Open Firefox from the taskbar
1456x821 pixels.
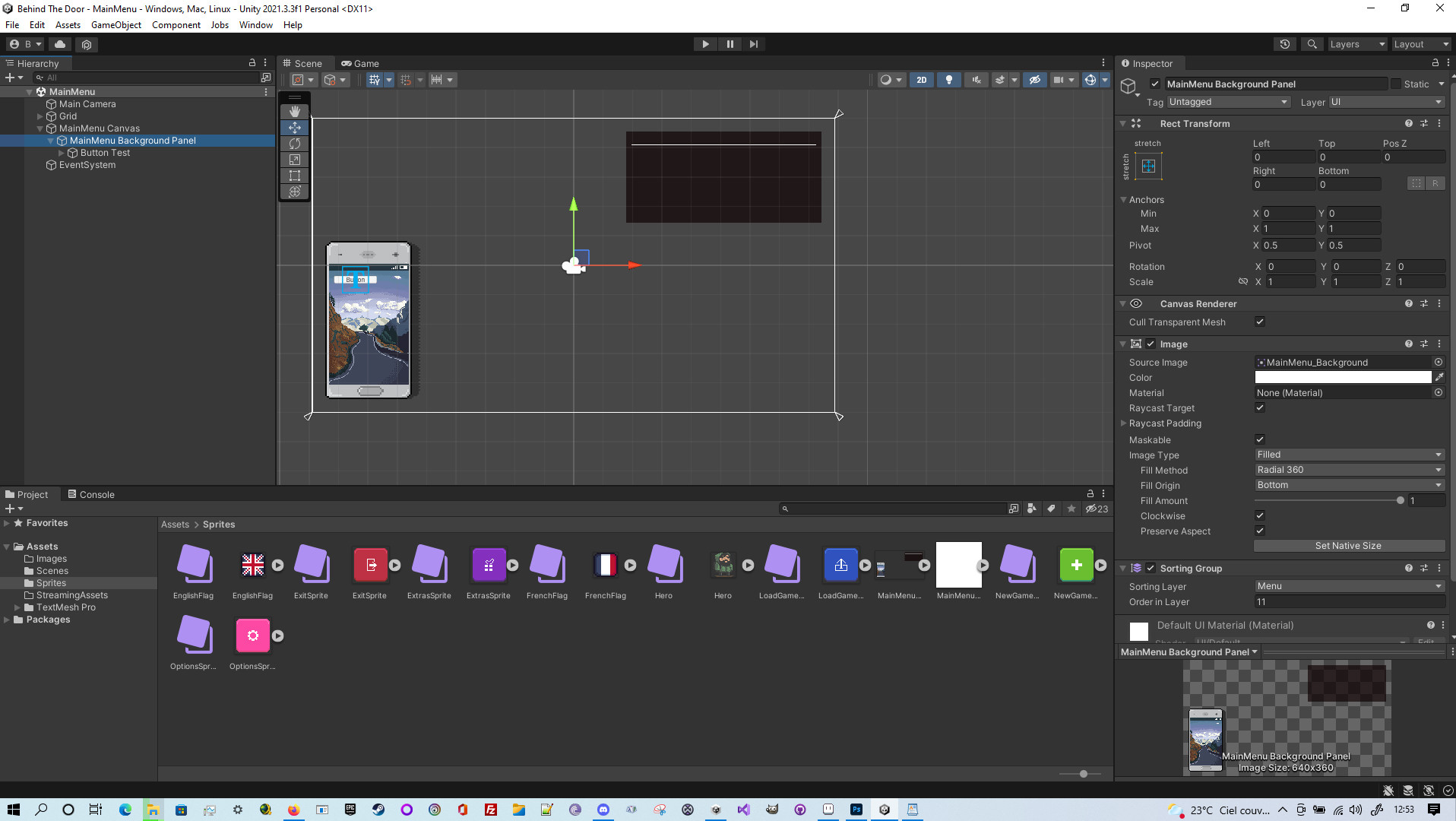[293, 810]
